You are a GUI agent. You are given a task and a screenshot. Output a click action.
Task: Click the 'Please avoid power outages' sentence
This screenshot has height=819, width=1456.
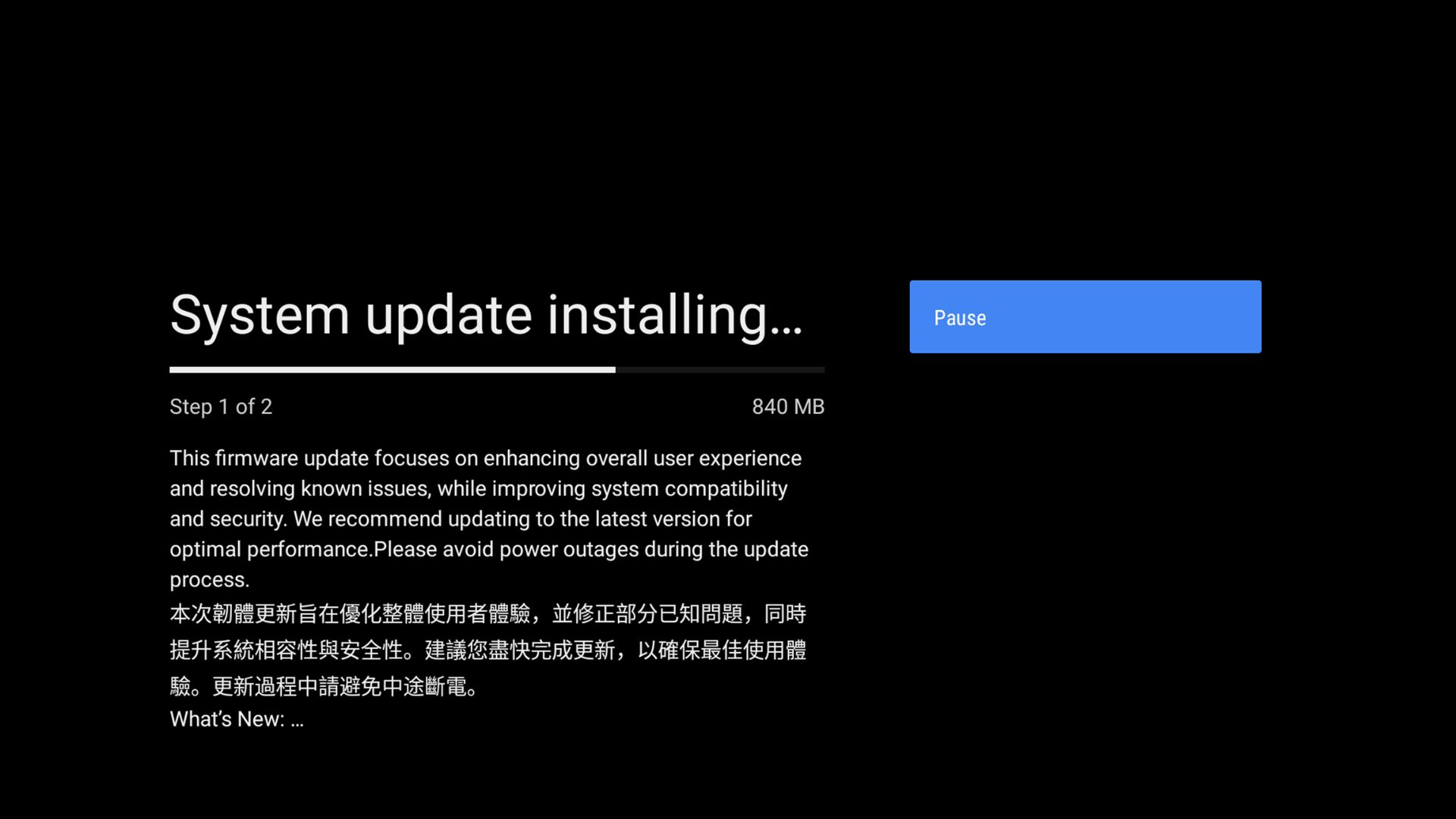point(591,550)
